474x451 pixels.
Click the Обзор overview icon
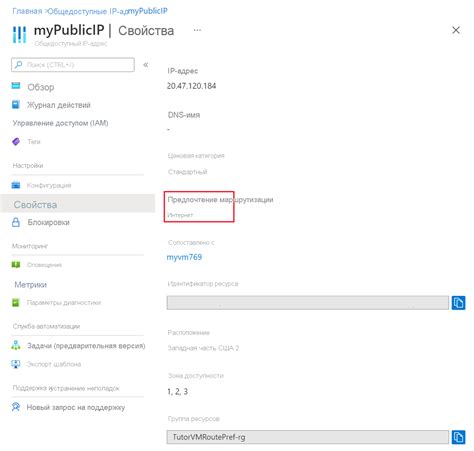(x=16, y=86)
